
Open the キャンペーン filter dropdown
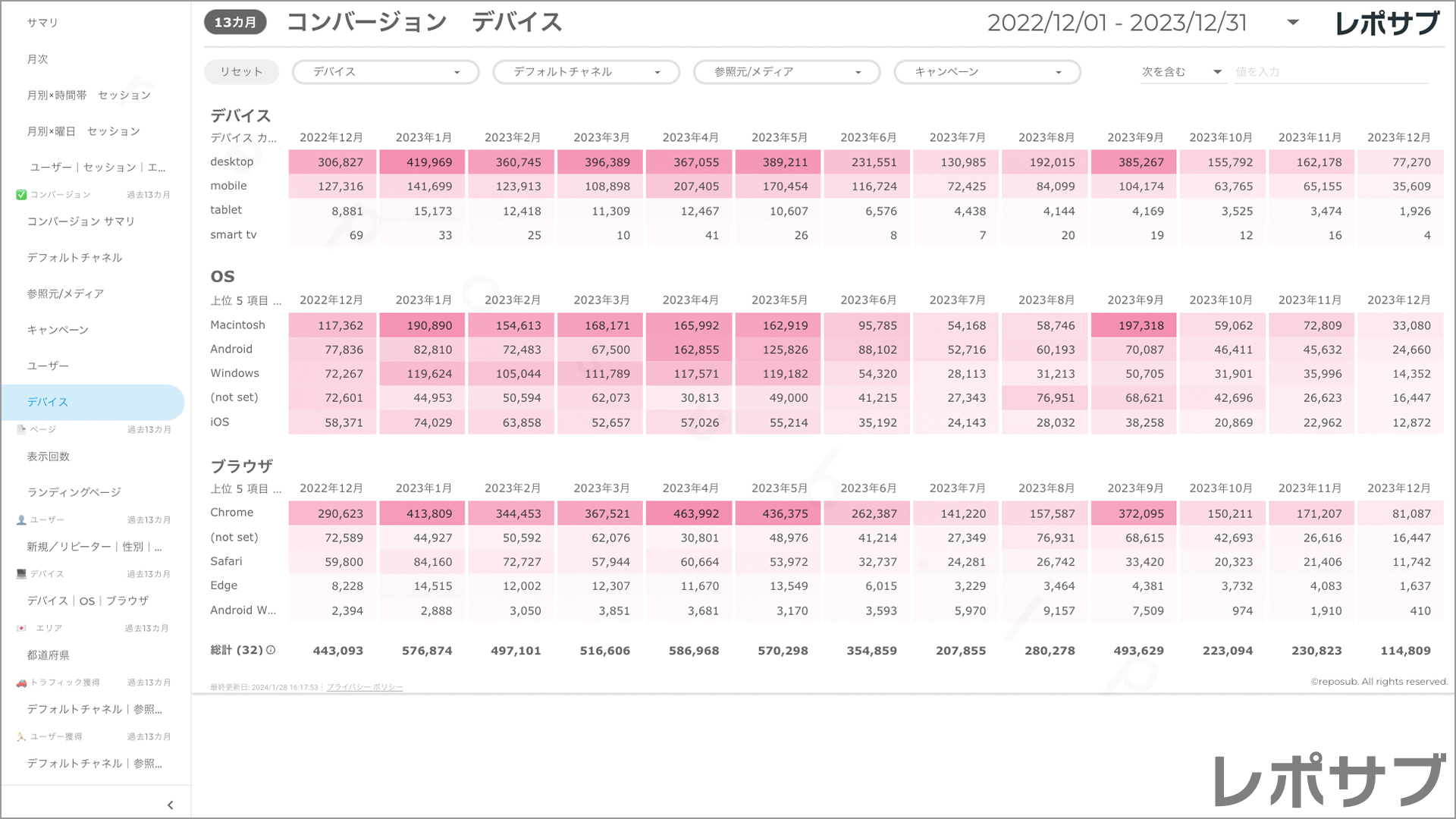coord(987,72)
